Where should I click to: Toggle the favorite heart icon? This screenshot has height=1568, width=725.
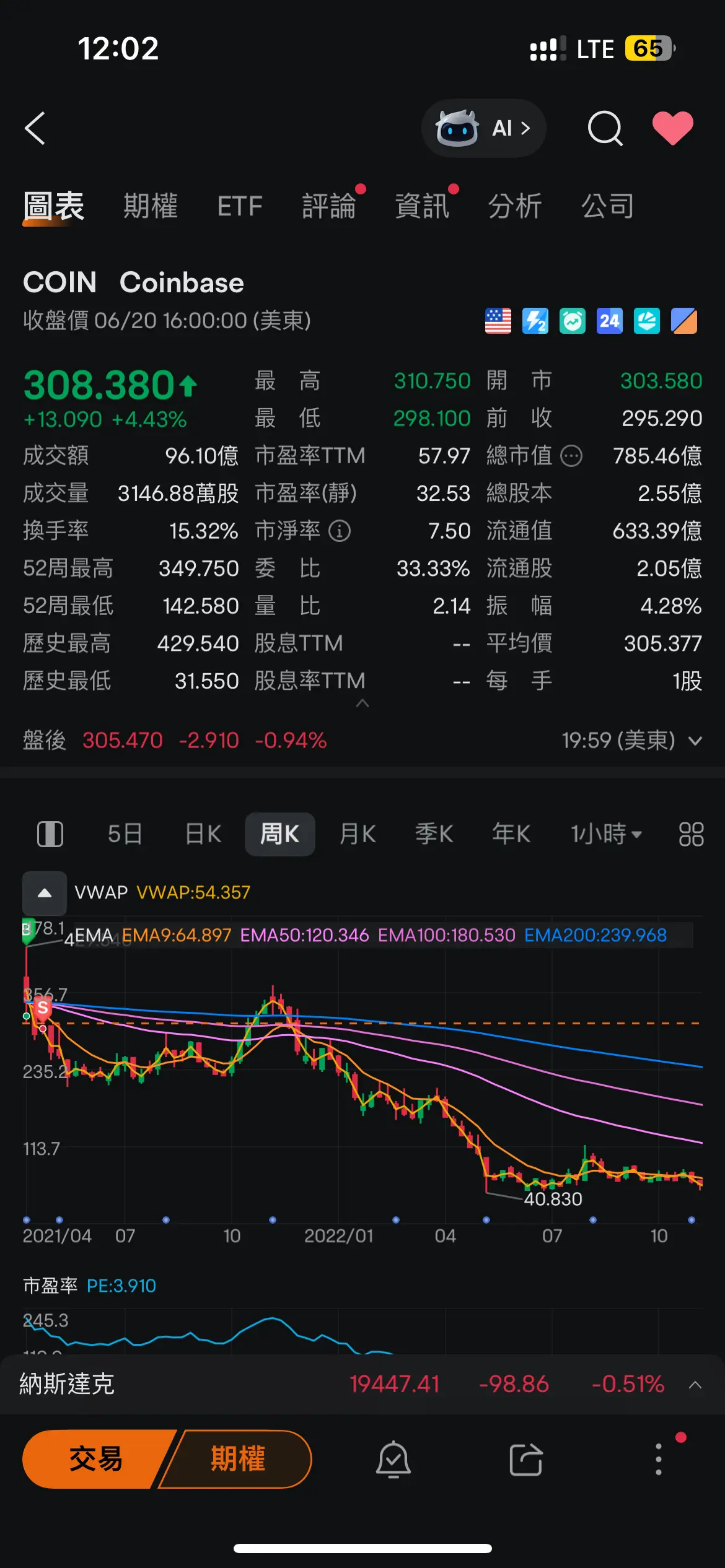point(673,128)
